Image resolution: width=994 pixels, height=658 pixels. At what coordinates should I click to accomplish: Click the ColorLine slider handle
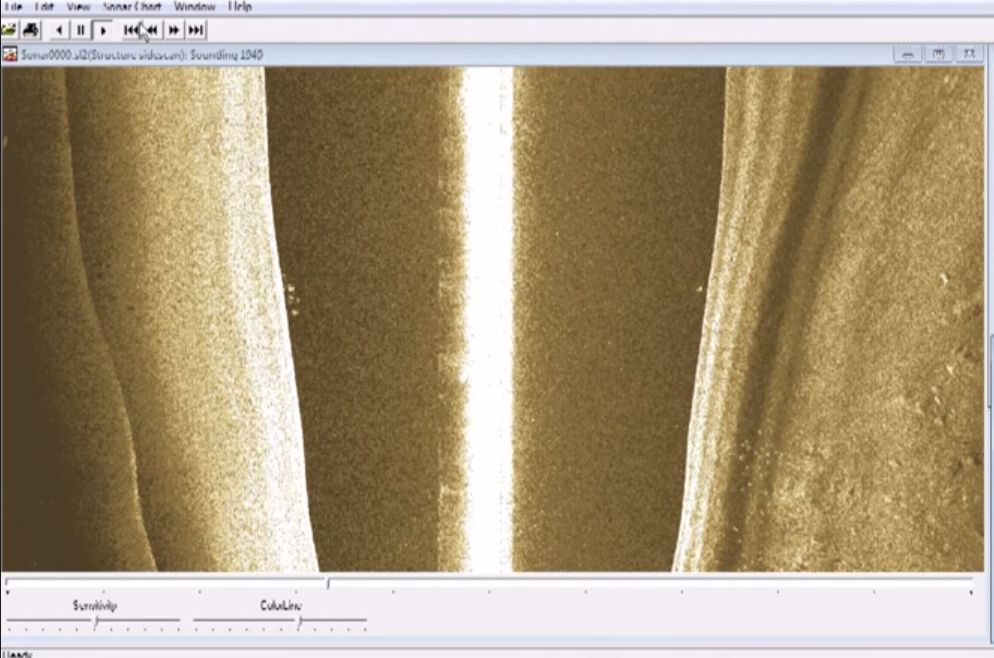point(299,622)
